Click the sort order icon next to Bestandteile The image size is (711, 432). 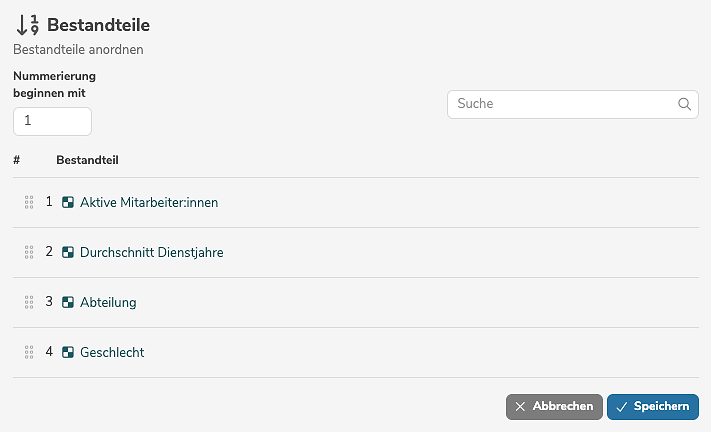[27, 23]
